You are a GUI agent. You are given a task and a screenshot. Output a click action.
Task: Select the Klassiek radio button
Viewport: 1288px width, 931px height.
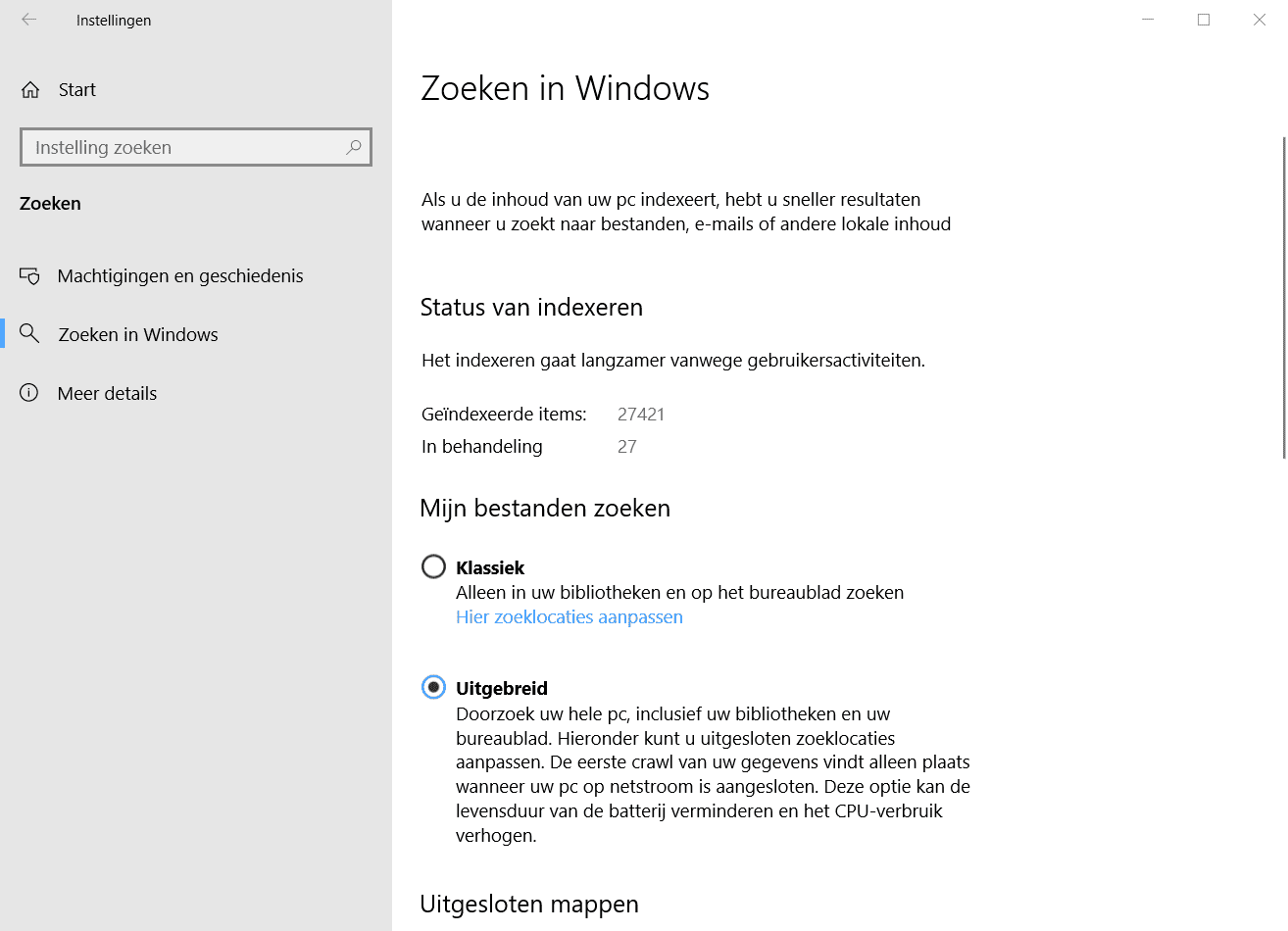click(433, 566)
